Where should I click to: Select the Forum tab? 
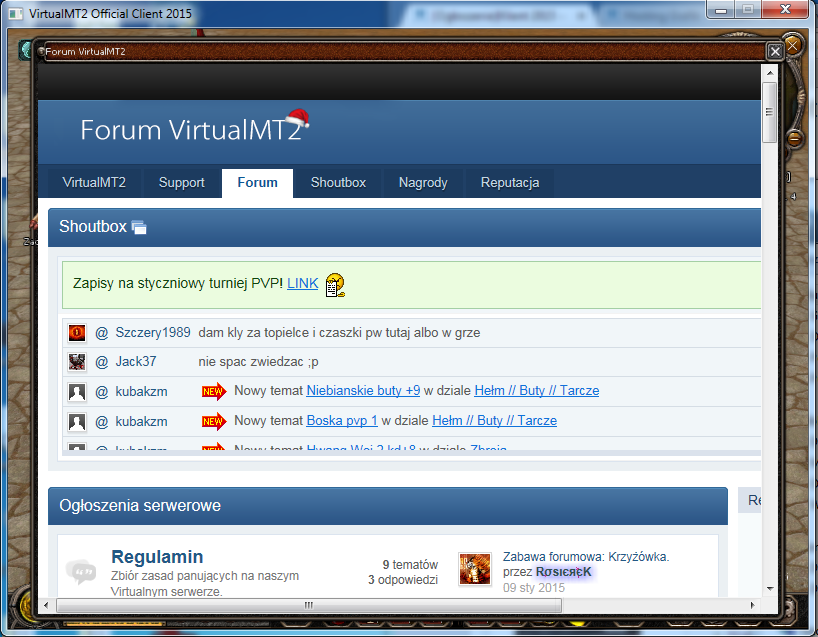[x=257, y=183]
